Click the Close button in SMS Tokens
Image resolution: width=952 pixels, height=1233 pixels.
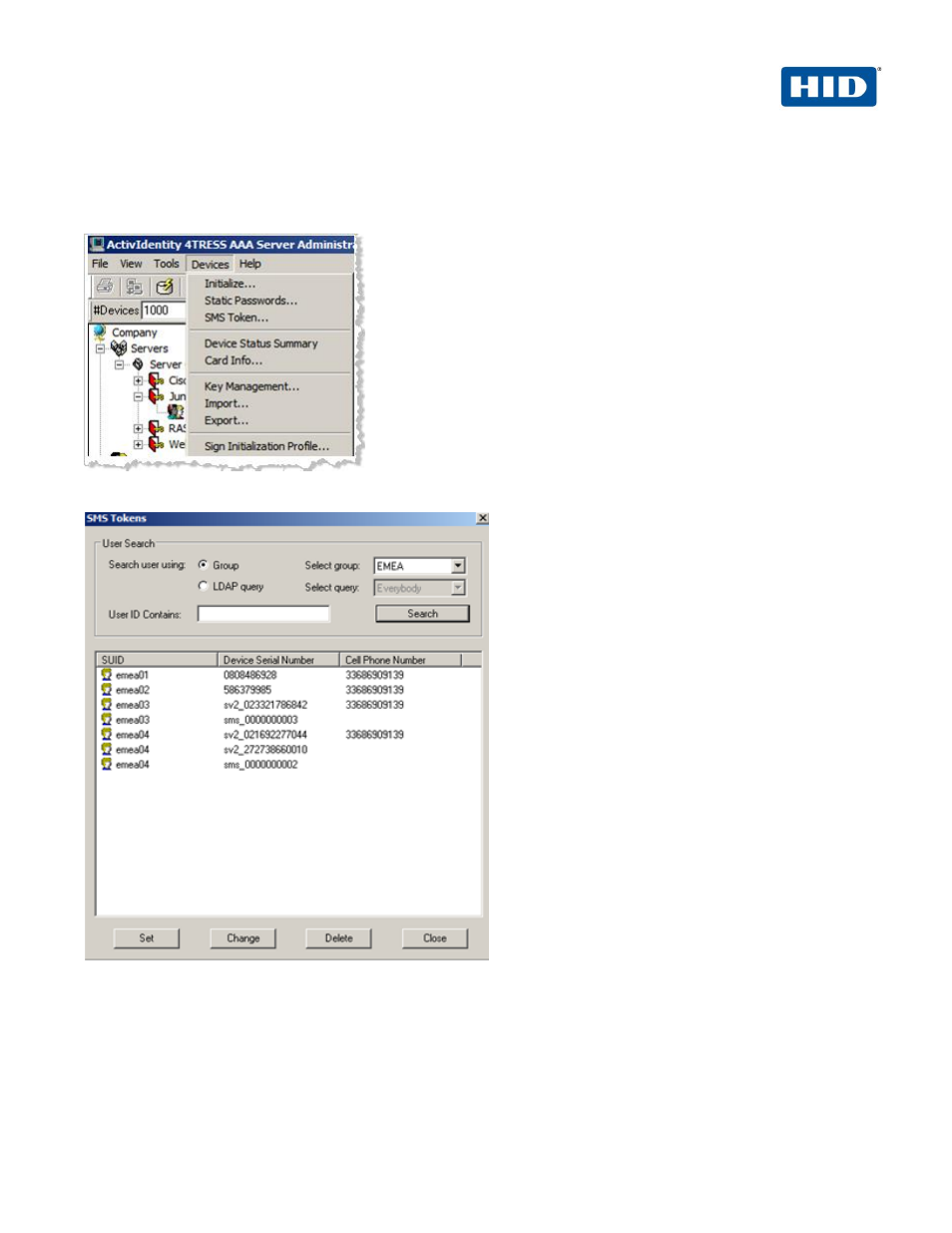(x=435, y=938)
